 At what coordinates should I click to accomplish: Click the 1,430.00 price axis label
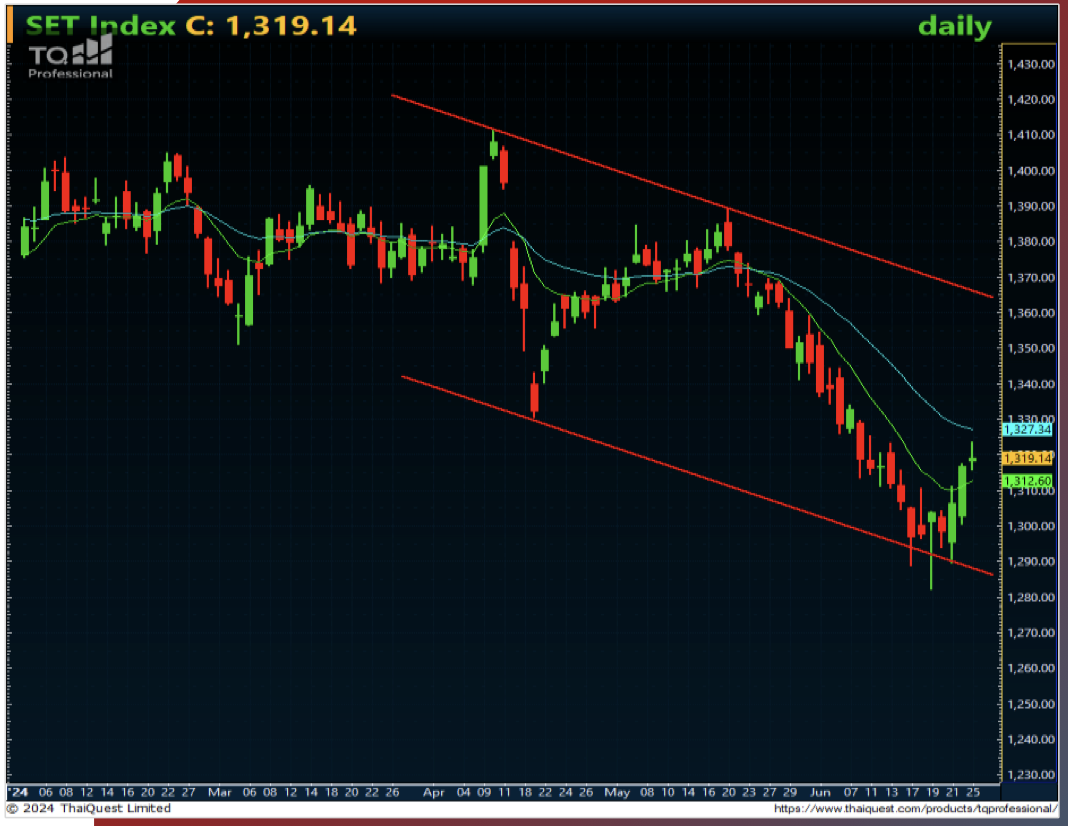(1031, 65)
